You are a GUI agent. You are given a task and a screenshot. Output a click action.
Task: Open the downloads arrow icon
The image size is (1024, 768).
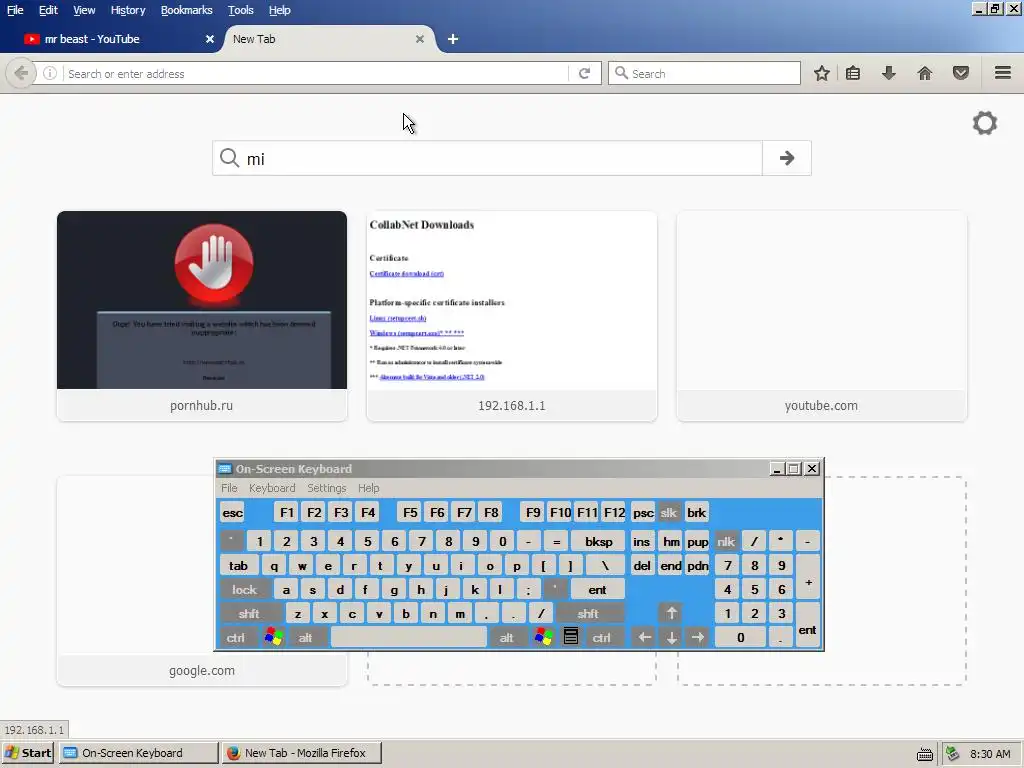888,73
